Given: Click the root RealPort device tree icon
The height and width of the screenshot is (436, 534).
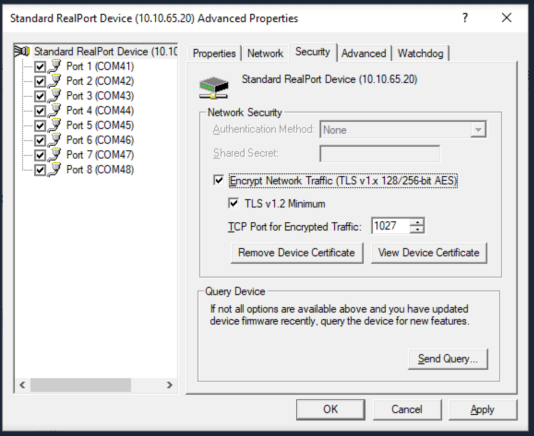Looking at the screenshot, I should click(22, 51).
